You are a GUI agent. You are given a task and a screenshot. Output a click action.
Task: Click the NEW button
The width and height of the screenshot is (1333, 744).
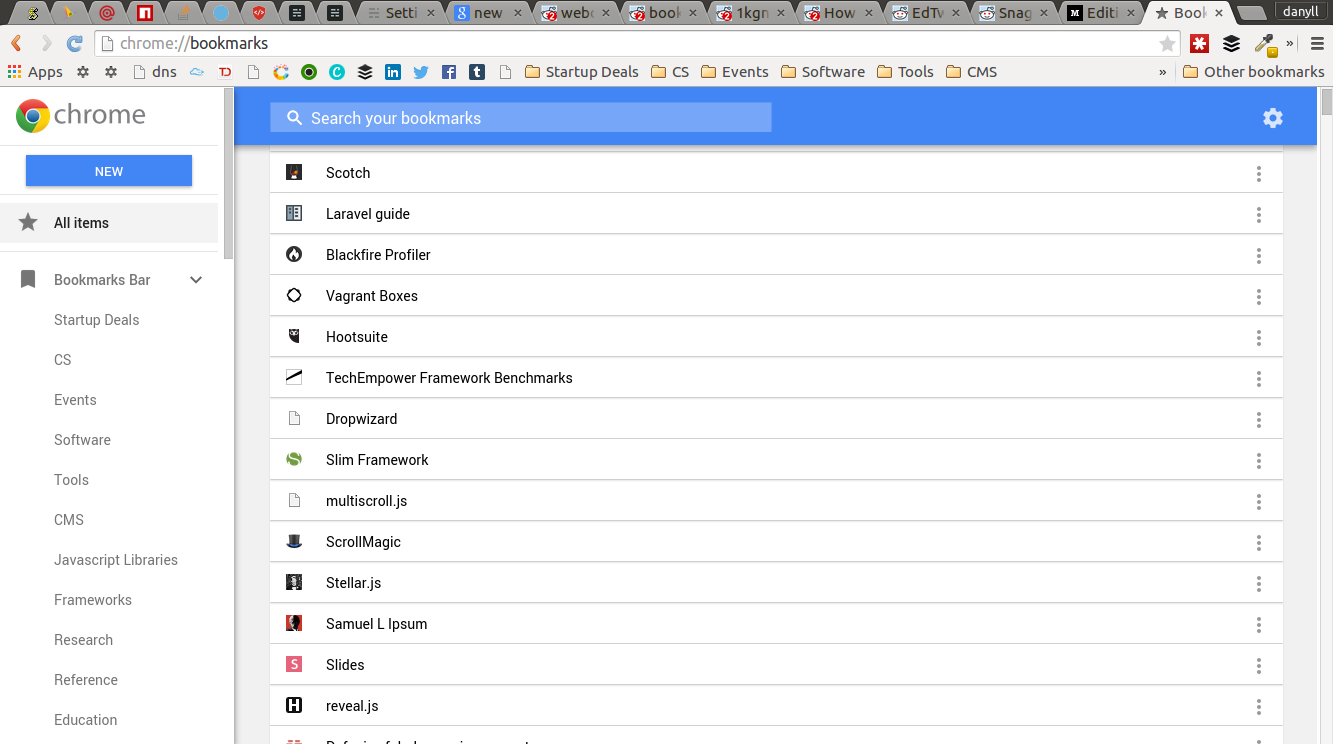click(x=109, y=171)
